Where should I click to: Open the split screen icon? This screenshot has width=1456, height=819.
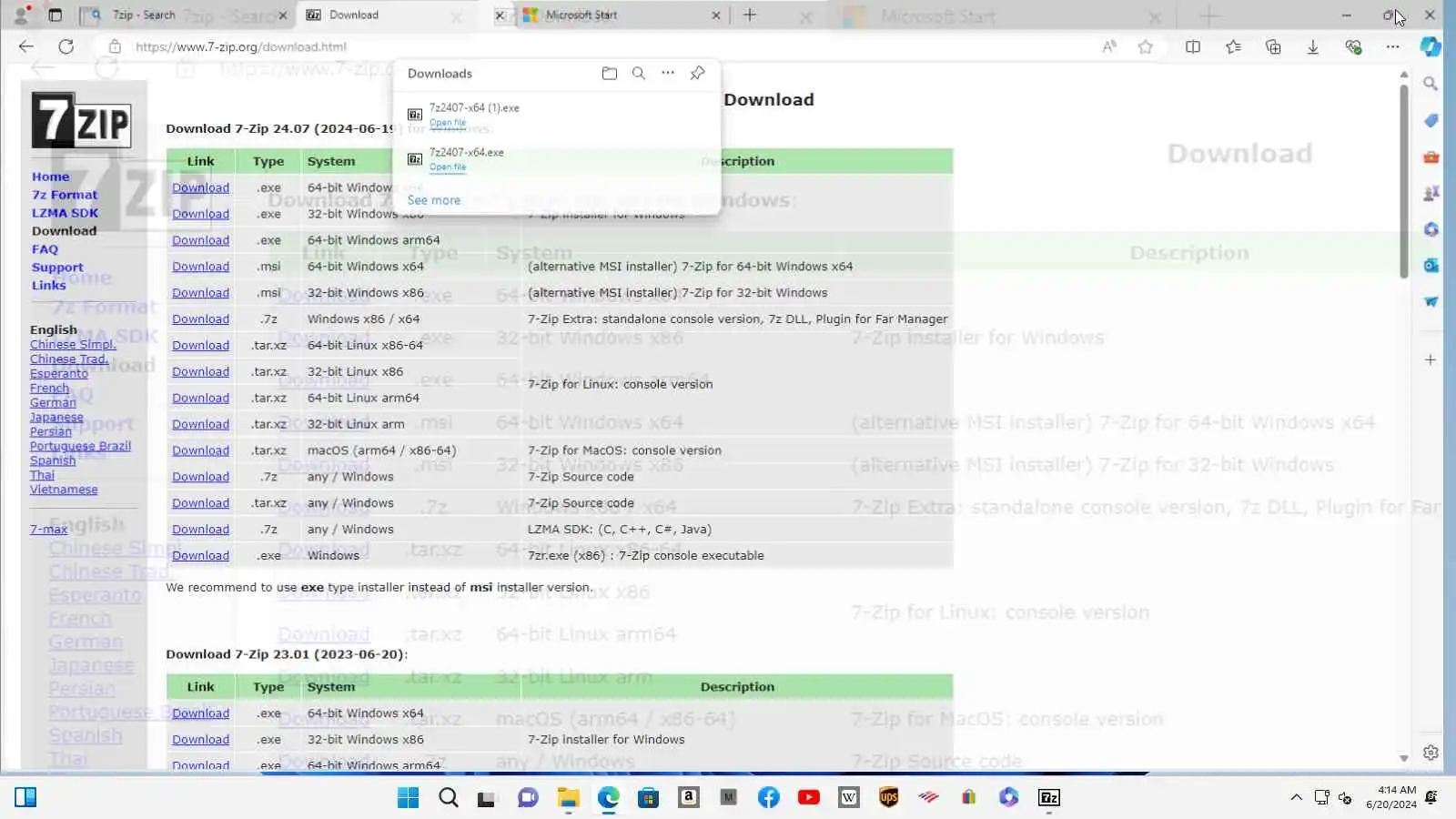1193,46
